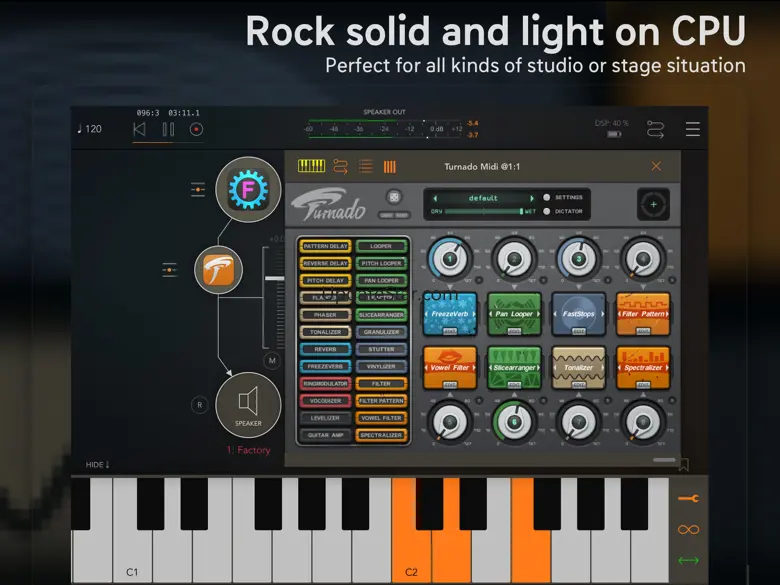Screen dimensions: 780x585
Task: Toggle the M mute button
Action: [272, 361]
